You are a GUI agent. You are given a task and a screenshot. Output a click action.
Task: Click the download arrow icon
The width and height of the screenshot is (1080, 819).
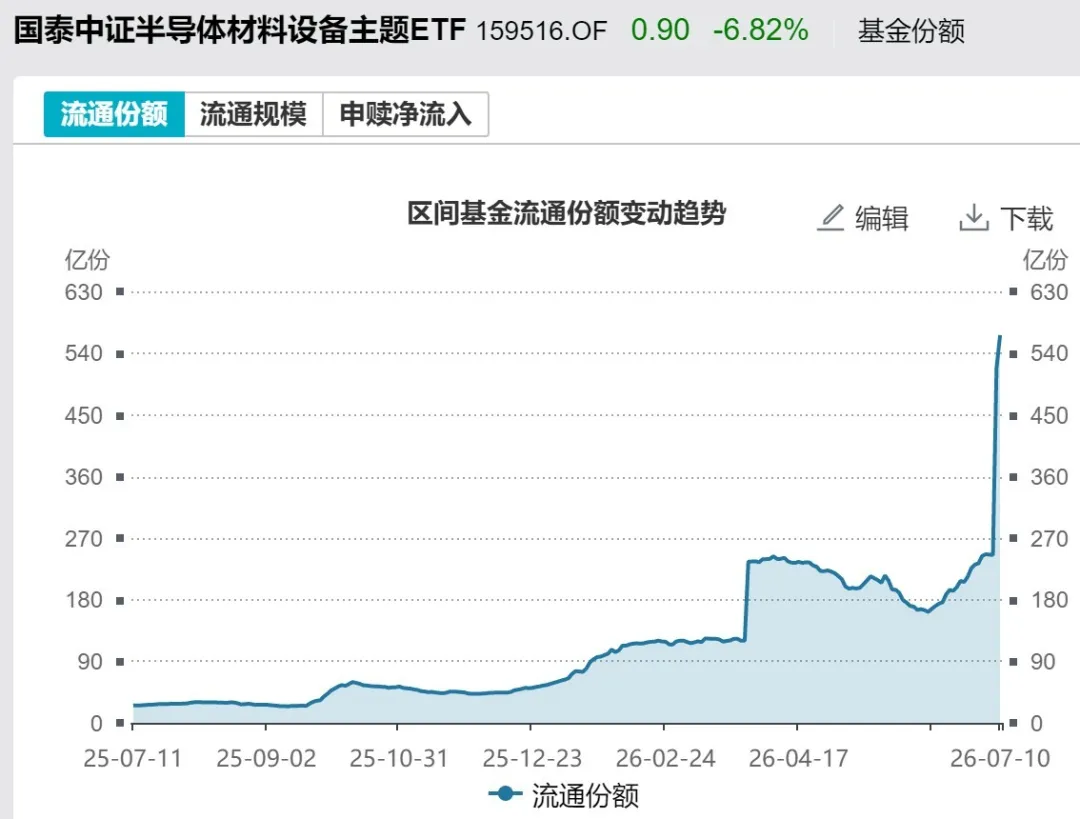pos(974,218)
